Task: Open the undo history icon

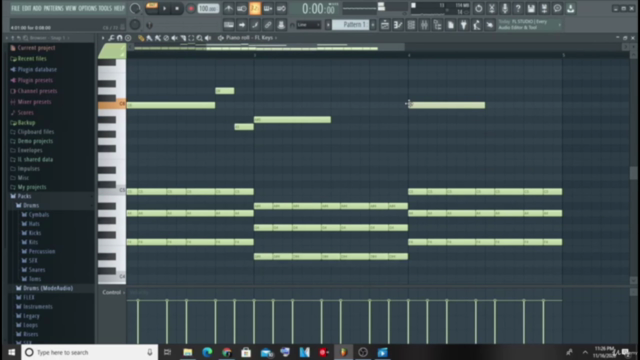Action: coord(478,8)
